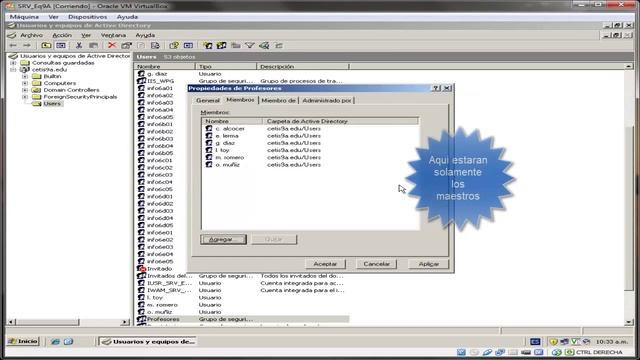Switch to the General tab
Image resolution: width=640 pixels, height=360 pixels.
[208, 100]
